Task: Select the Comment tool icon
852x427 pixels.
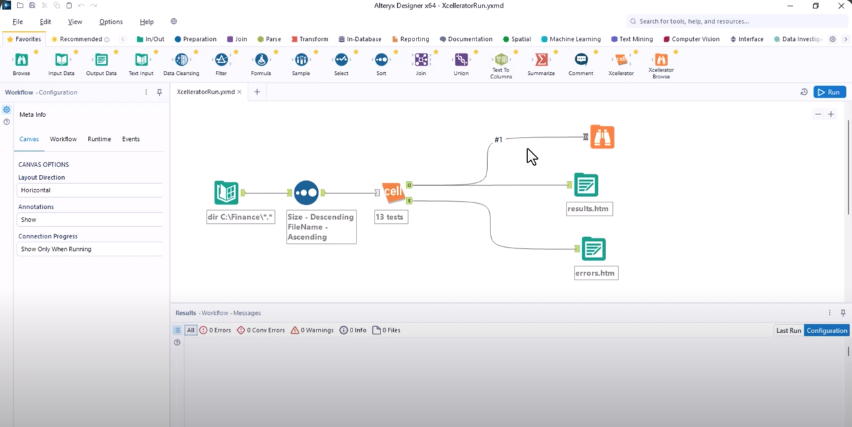Action: click(581, 60)
